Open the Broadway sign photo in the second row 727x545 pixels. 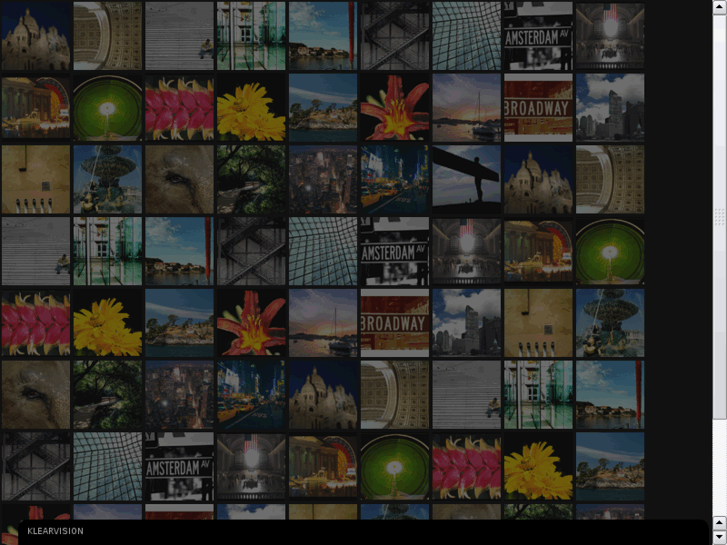[x=538, y=108]
